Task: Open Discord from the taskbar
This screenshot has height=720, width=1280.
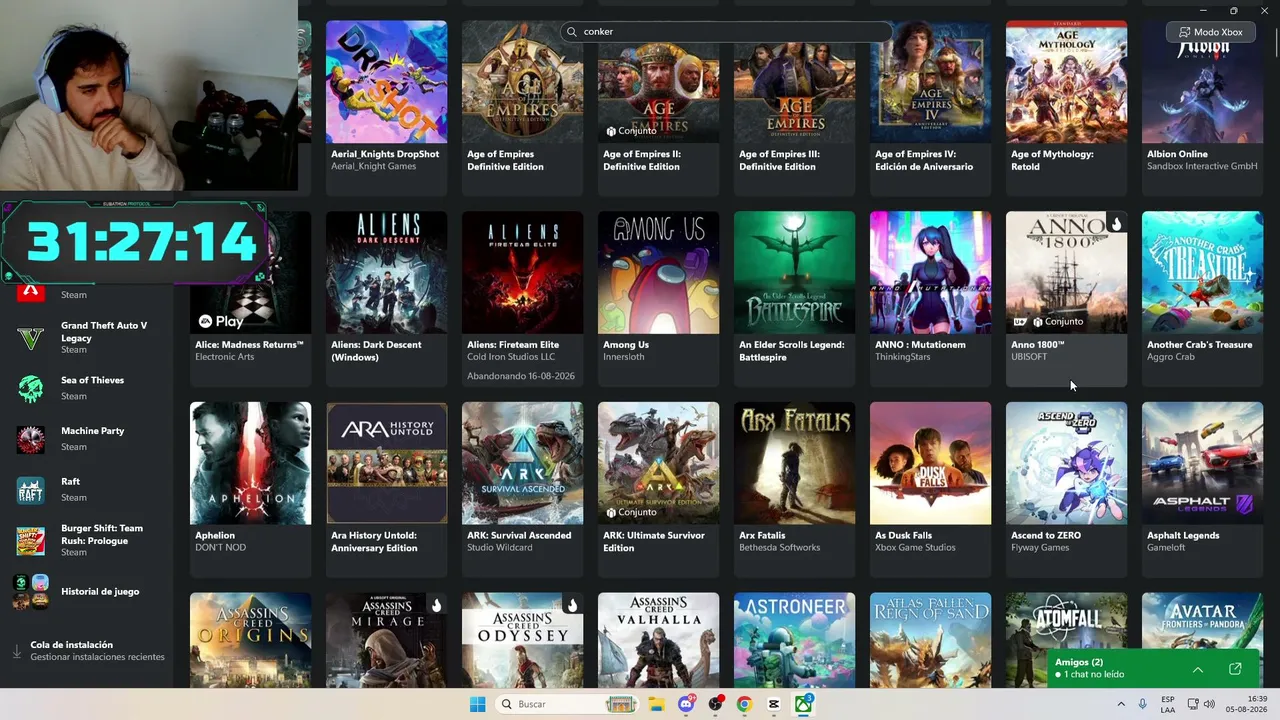Action: (x=686, y=704)
